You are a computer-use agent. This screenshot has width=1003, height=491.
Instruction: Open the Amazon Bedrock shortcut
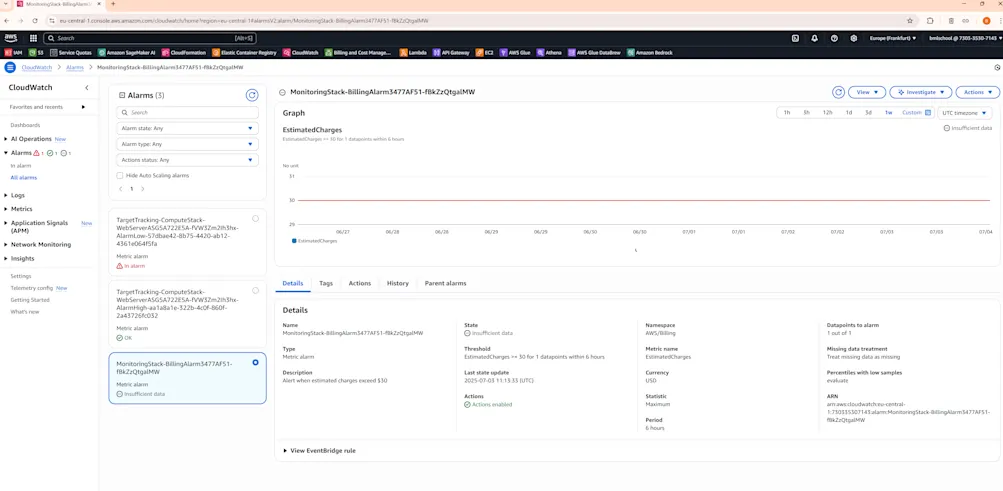[x=650, y=52]
